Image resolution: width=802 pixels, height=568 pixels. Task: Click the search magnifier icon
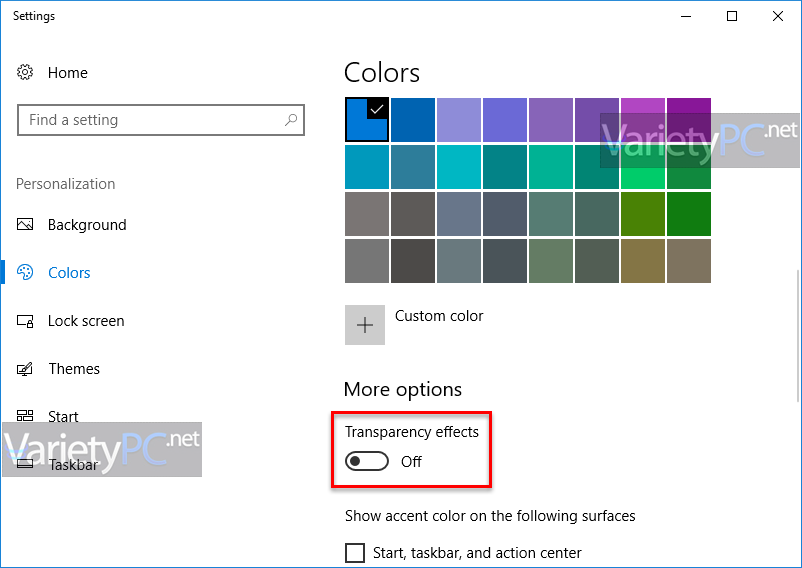pos(291,120)
